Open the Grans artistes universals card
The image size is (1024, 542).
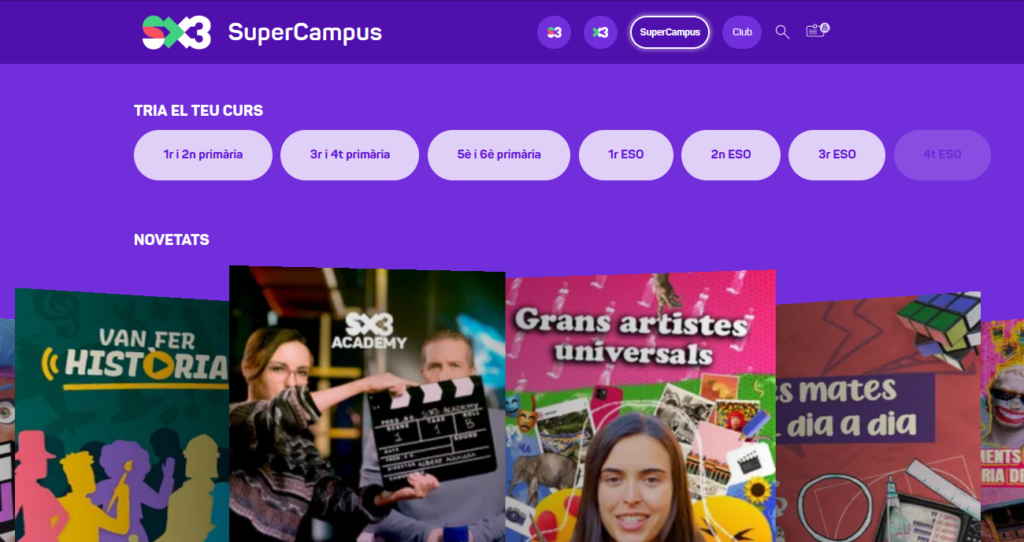click(641, 406)
